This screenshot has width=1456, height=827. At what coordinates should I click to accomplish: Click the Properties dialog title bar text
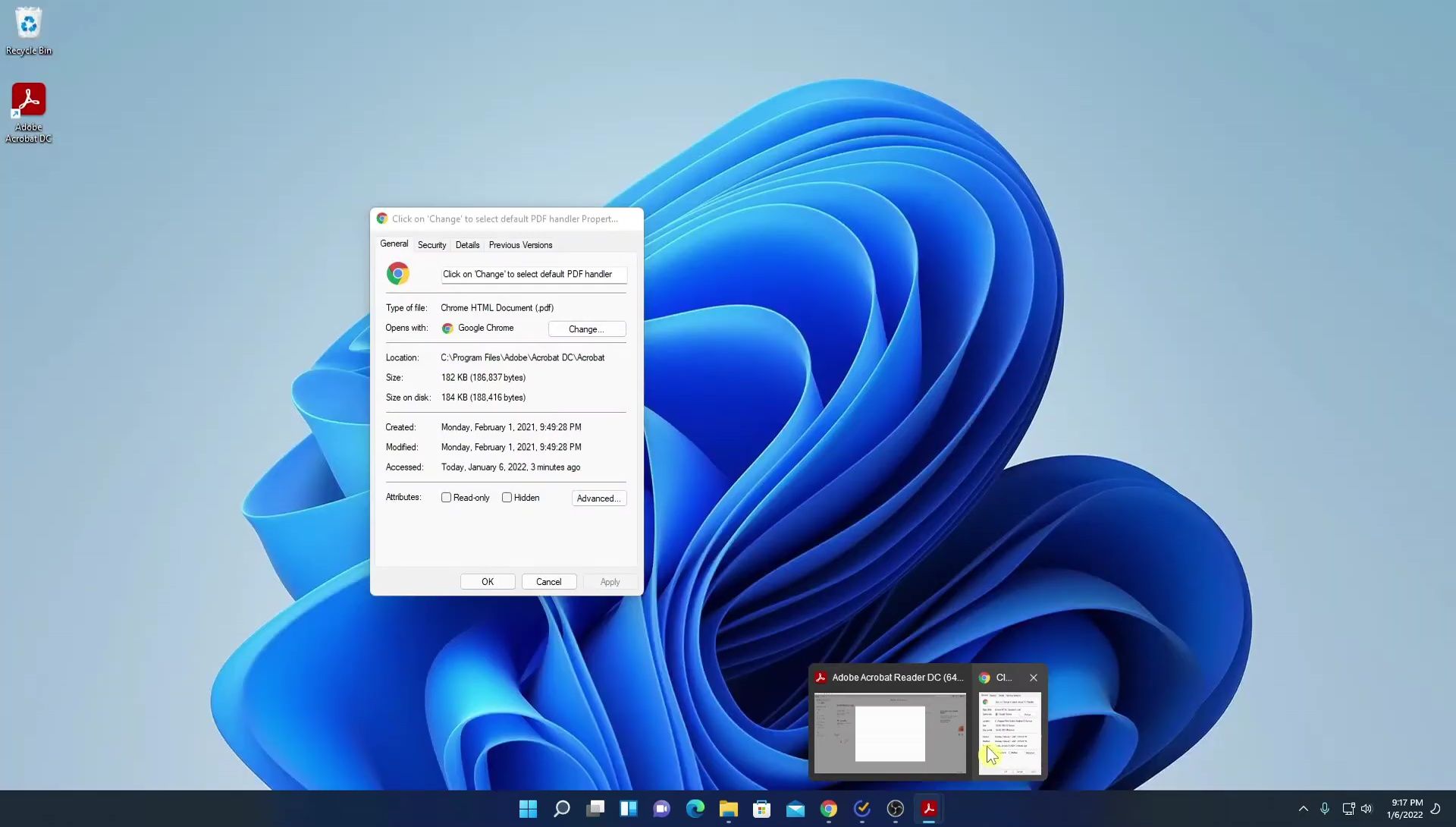(x=505, y=219)
